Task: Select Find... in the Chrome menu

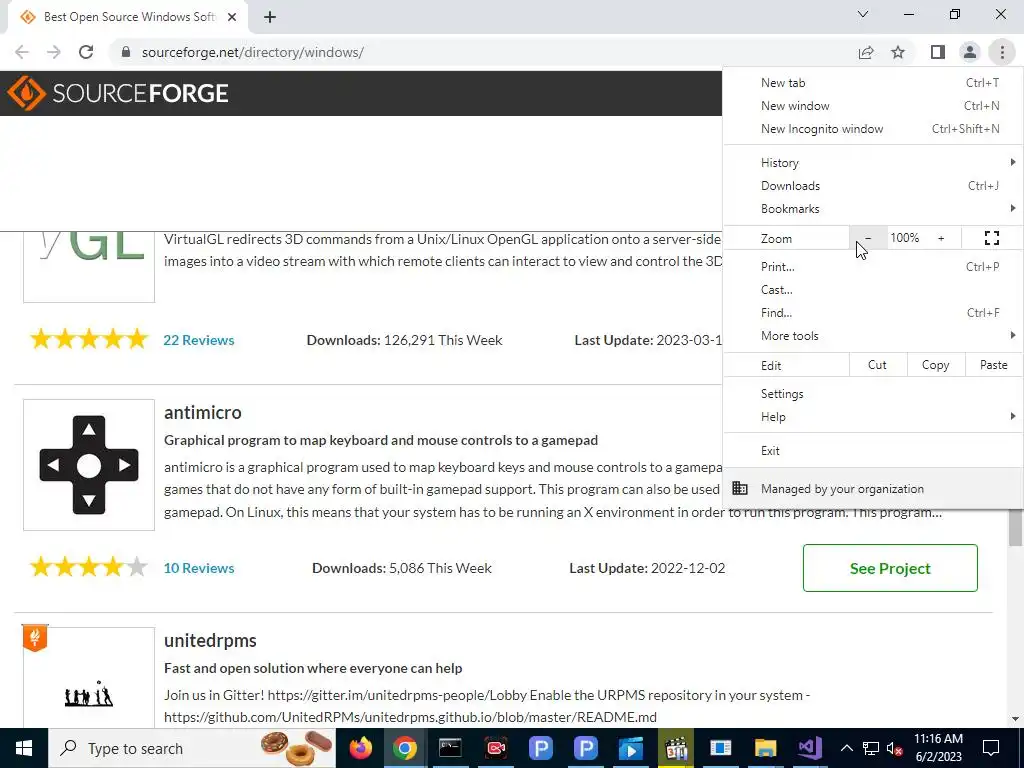Action: click(x=872, y=312)
